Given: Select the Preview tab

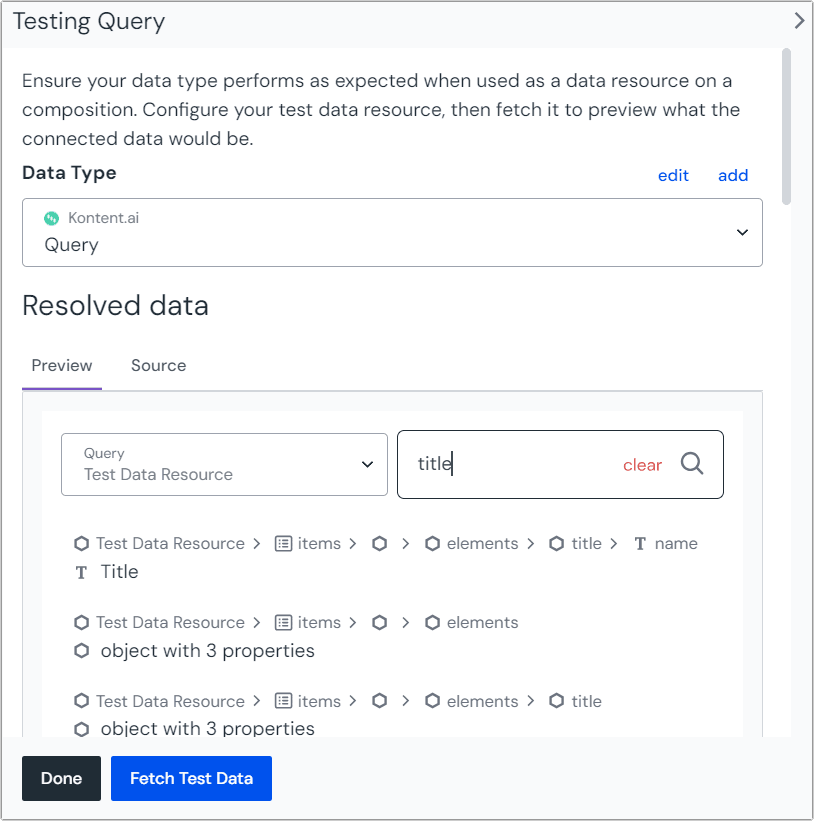Looking at the screenshot, I should tap(61, 365).
